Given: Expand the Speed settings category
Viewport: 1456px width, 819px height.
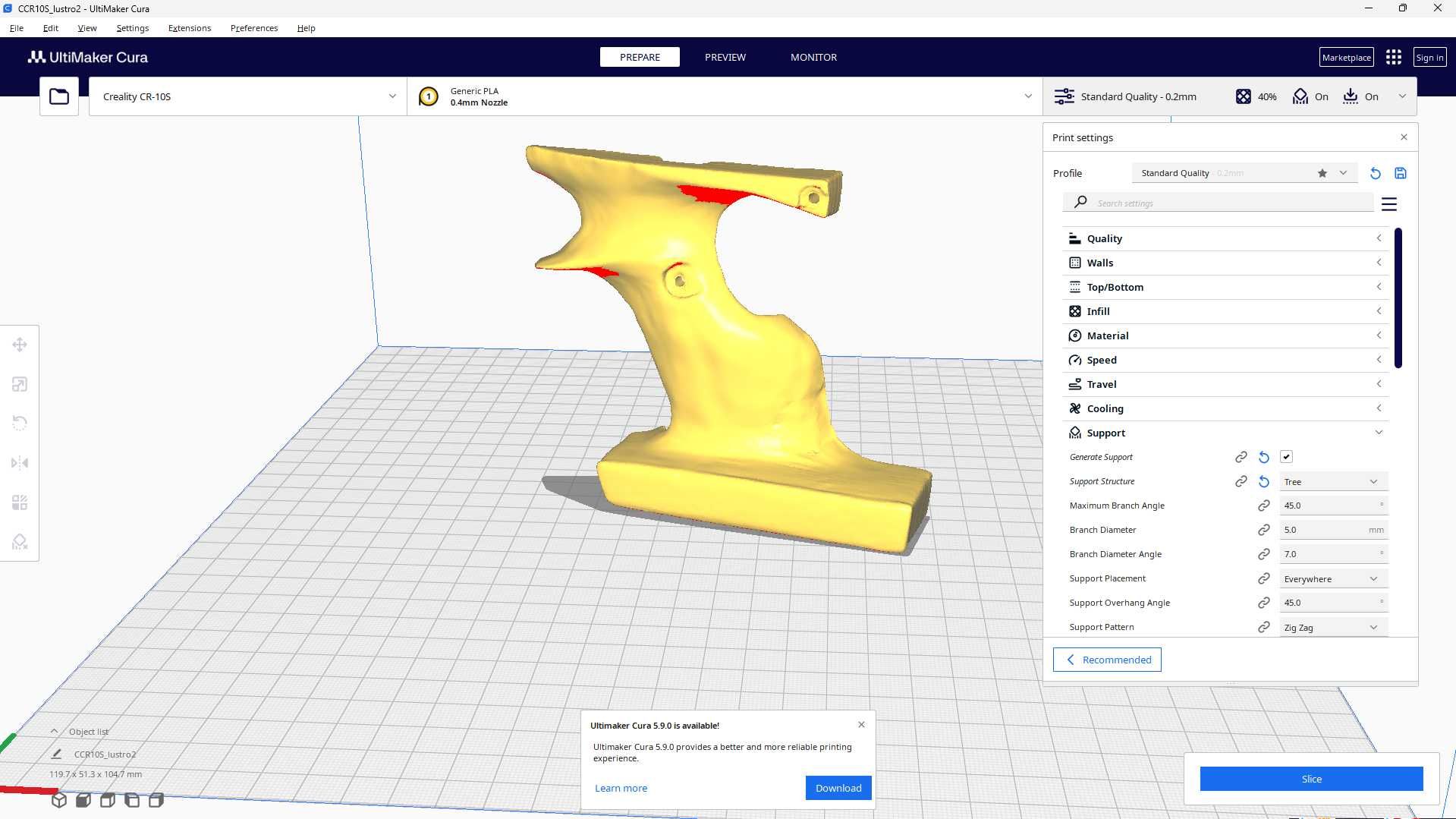Looking at the screenshot, I should click(1226, 360).
